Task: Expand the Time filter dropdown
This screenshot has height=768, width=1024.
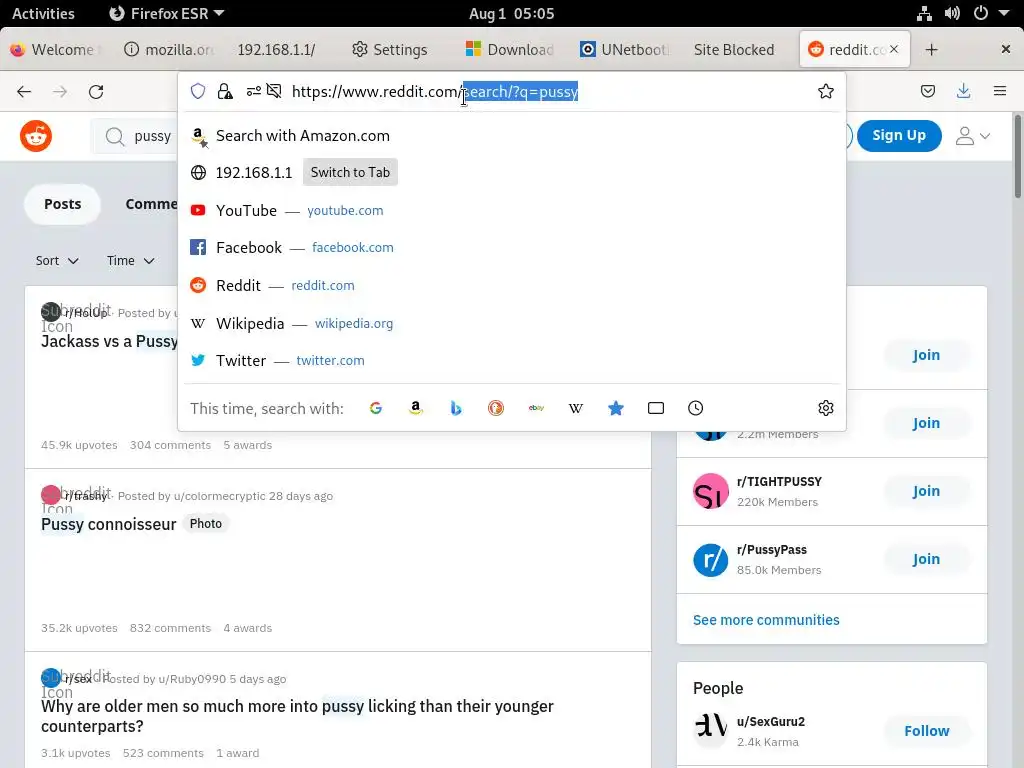Action: point(131,261)
